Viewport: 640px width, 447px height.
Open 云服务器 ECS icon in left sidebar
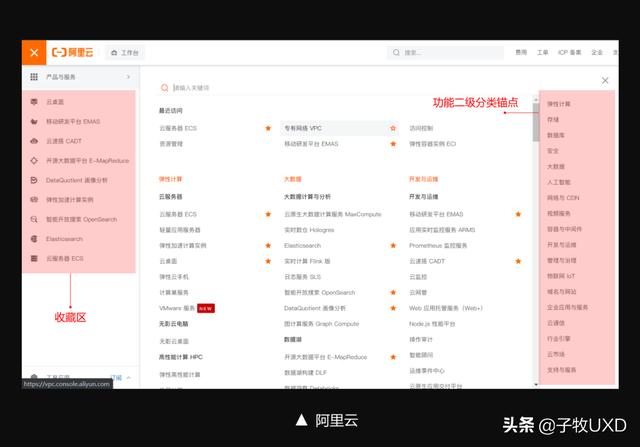34,258
